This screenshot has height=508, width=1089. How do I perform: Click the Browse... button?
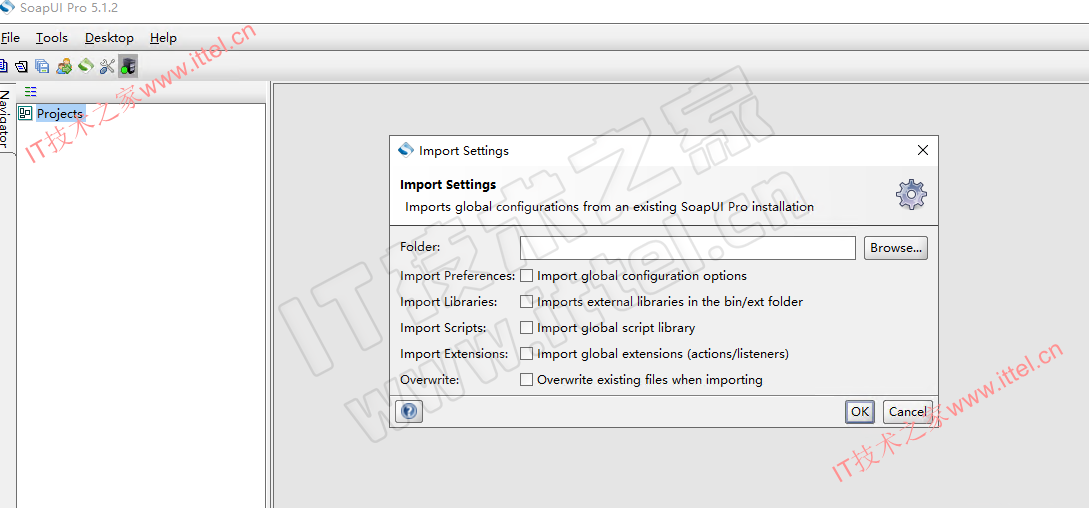pyautogui.click(x=896, y=248)
